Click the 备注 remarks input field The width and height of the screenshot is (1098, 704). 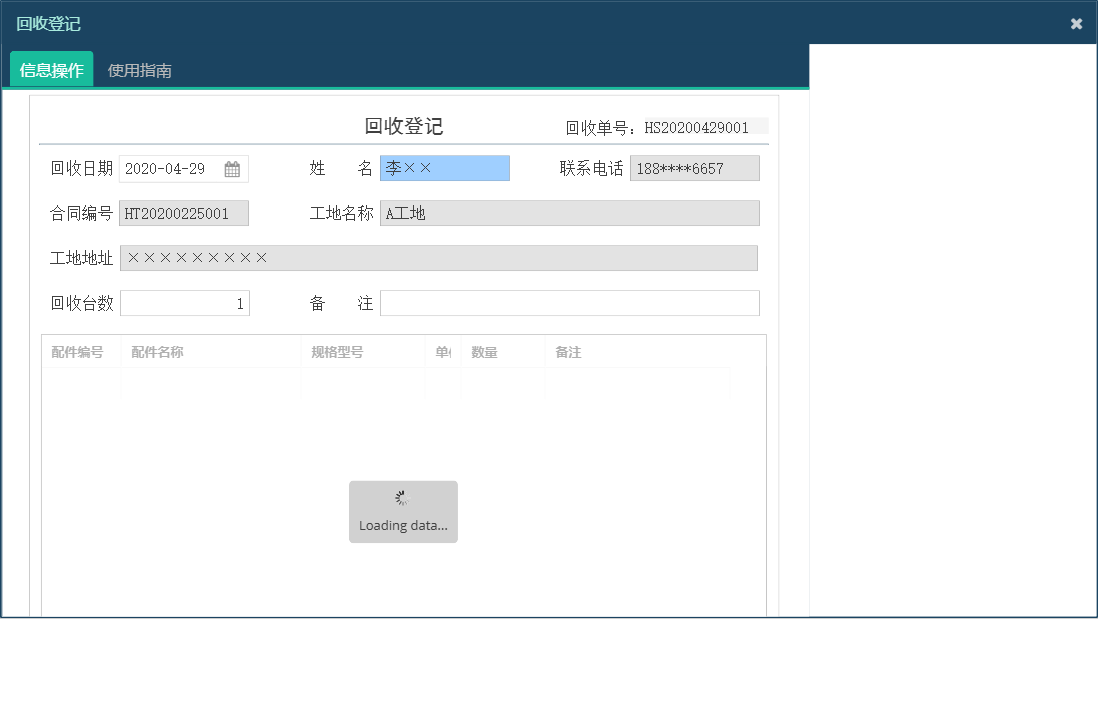point(570,302)
